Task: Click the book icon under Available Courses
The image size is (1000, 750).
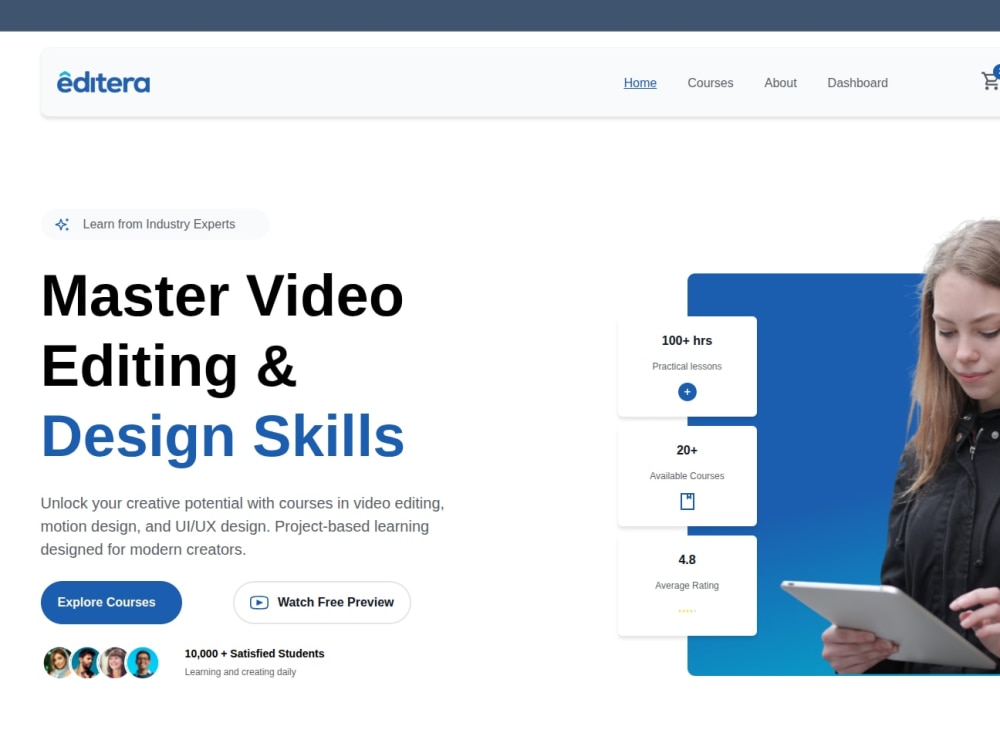Action: 687,501
